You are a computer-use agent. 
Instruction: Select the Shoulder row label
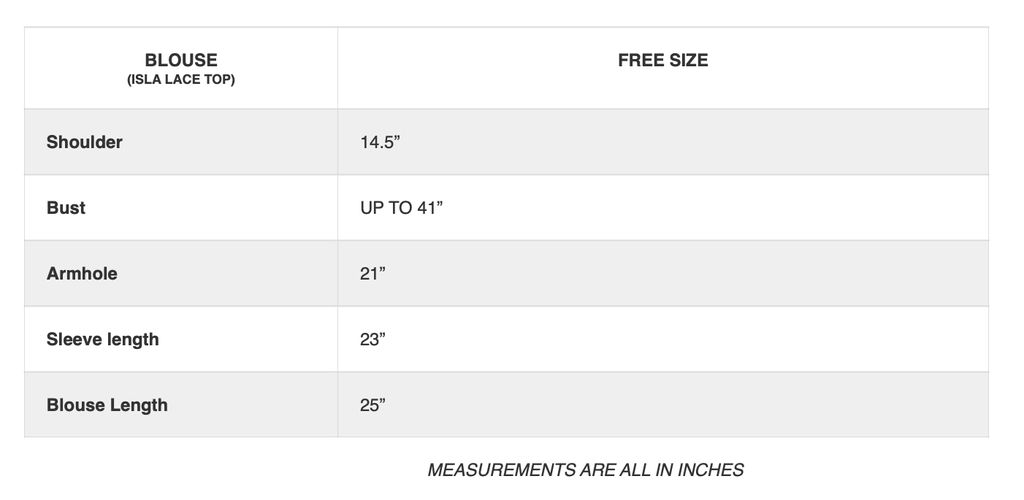(x=84, y=142)
